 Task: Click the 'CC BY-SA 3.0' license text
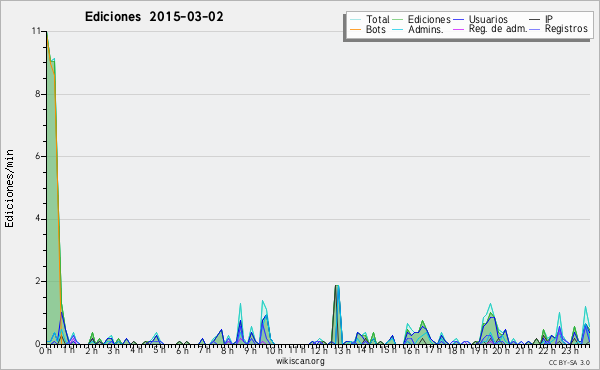tap(569, 363)
